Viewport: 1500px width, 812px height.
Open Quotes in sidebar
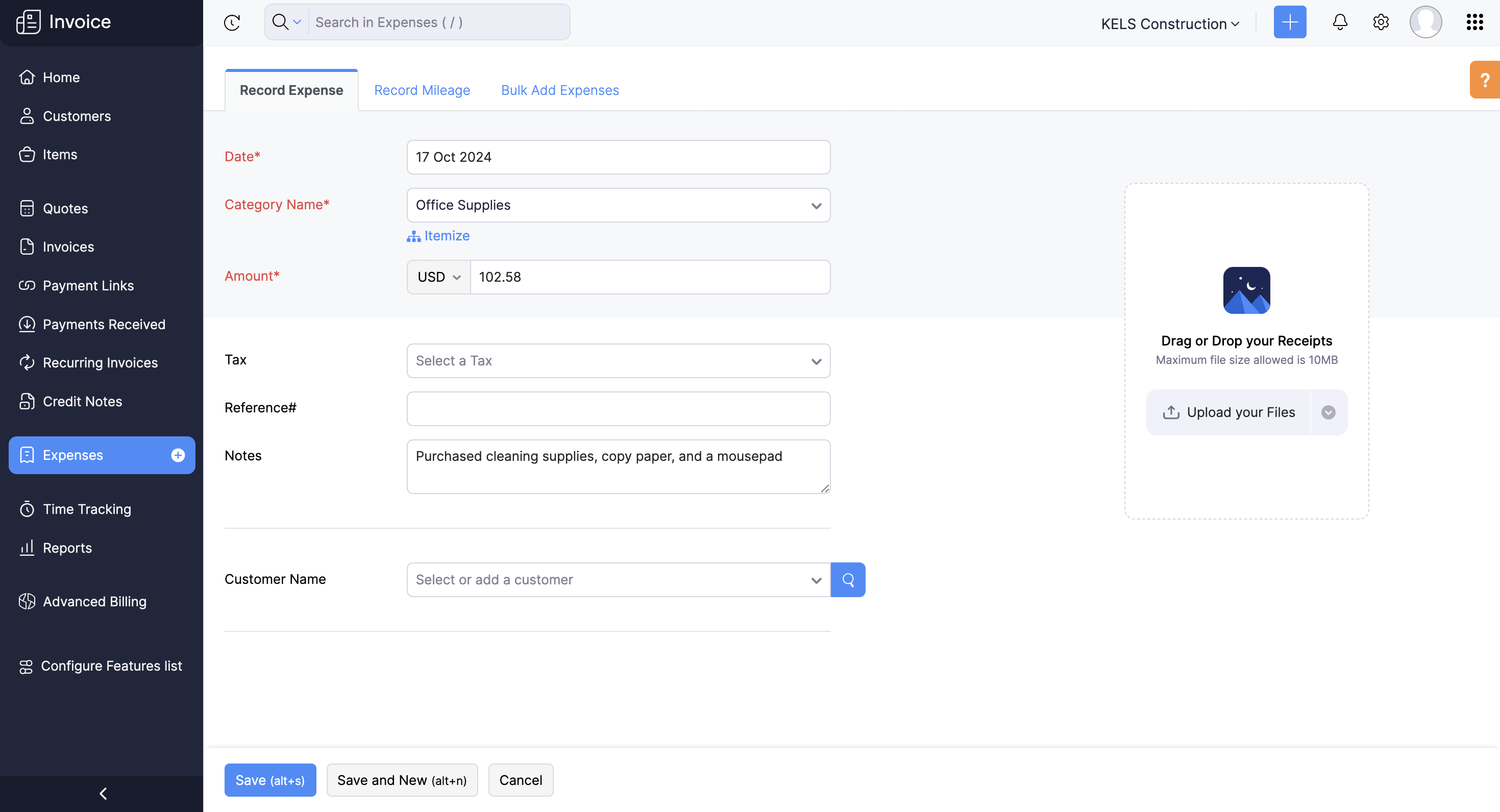102,209
